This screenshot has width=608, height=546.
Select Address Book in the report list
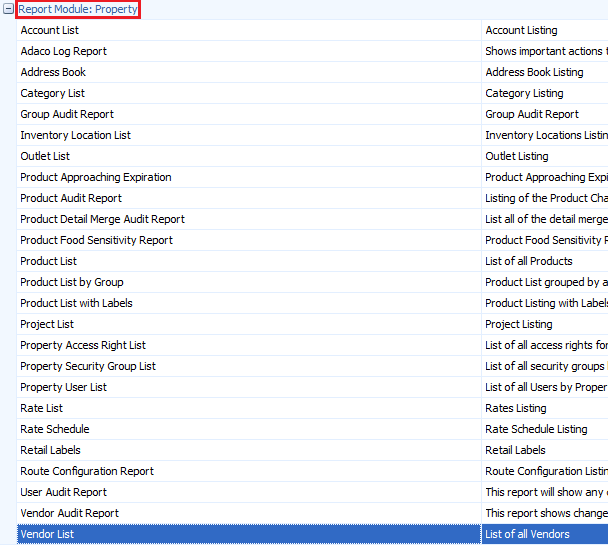click(53, 72)
